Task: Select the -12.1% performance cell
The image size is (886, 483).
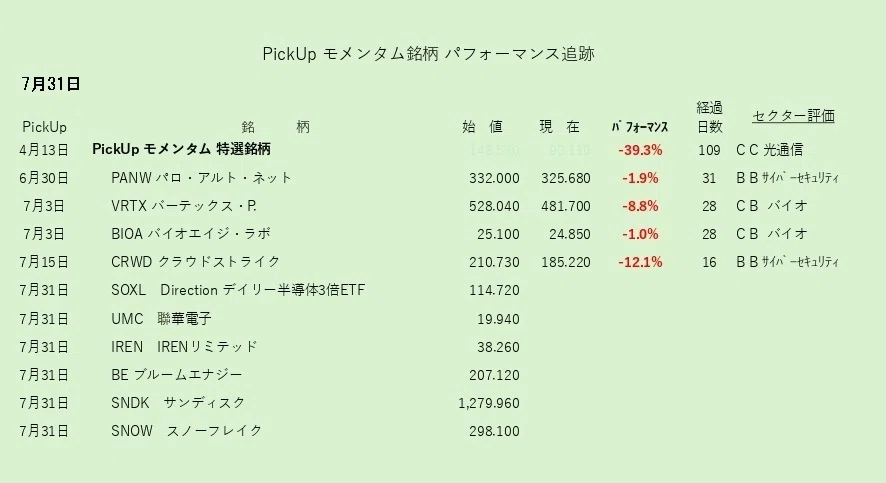Action: 640,262
